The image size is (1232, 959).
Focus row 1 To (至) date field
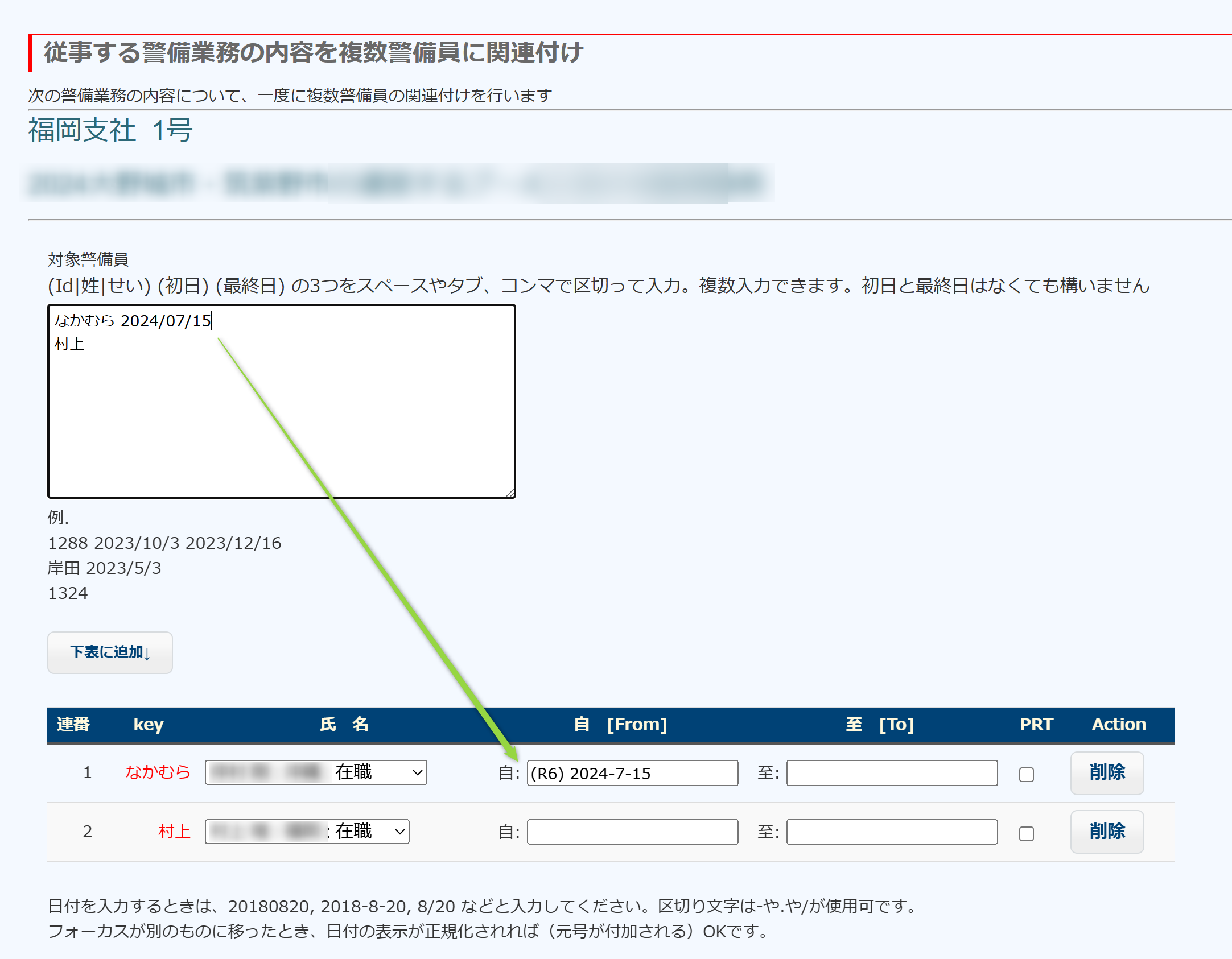click(891, 773)
